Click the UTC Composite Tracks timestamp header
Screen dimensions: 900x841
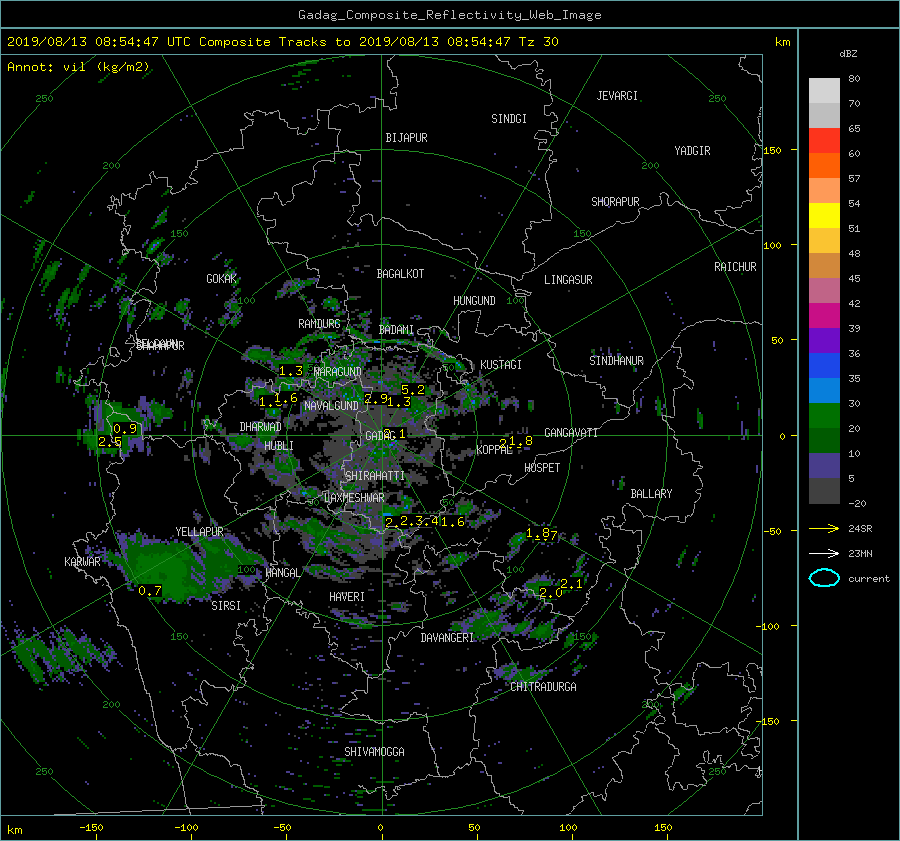point(282,42)
